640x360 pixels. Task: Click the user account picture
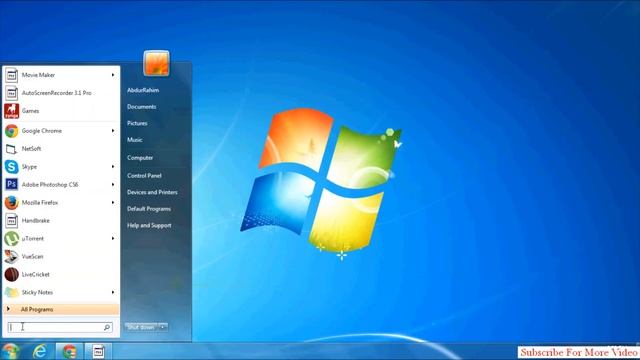tap(156, 63)
